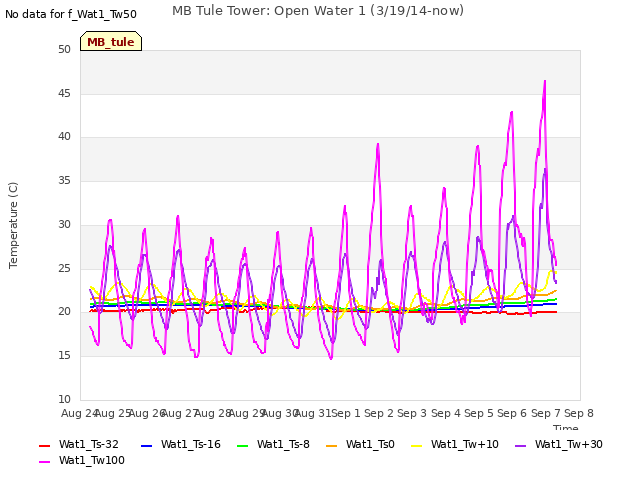Click the 45 y-axis tick label
The image size is (640, 480).
[64, 93]
